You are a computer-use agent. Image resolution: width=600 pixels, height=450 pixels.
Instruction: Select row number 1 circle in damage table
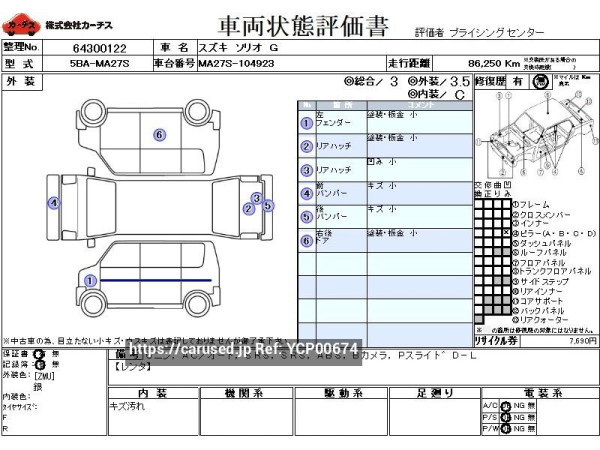[x=306, y=123]
